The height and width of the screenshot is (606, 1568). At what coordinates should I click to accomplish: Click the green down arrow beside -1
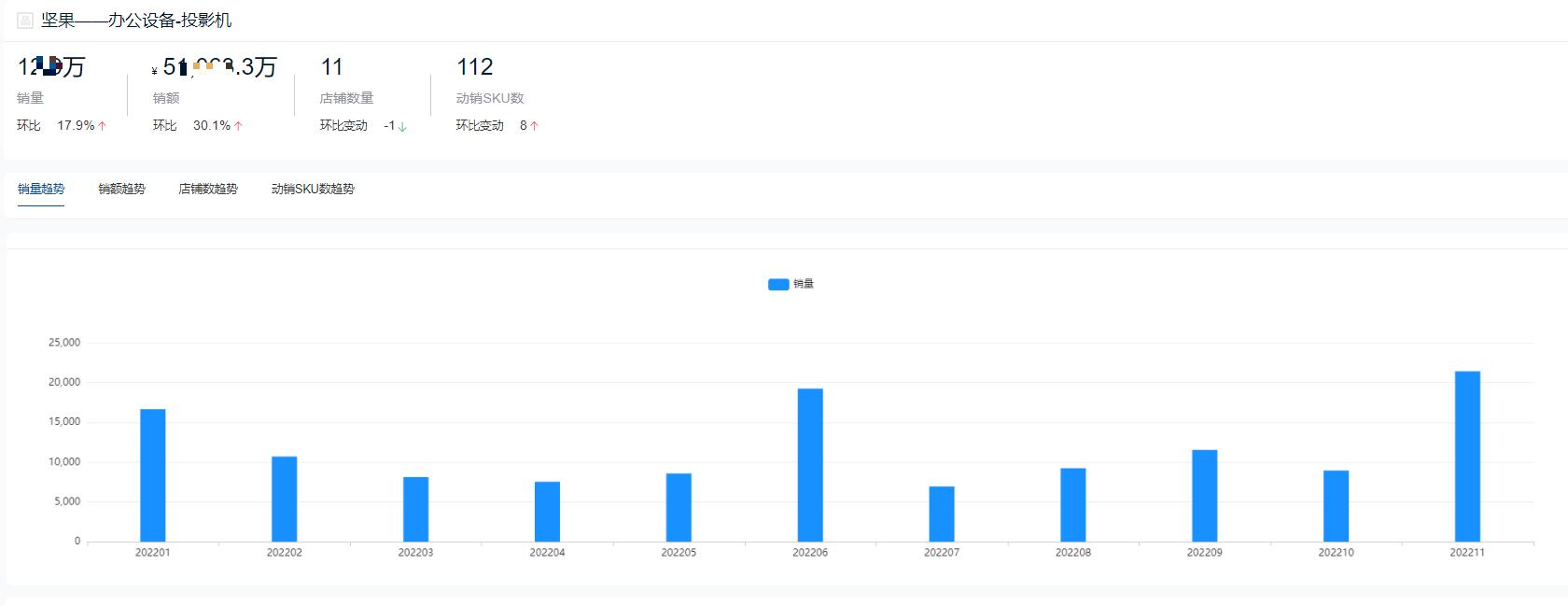tap(402, 126)
